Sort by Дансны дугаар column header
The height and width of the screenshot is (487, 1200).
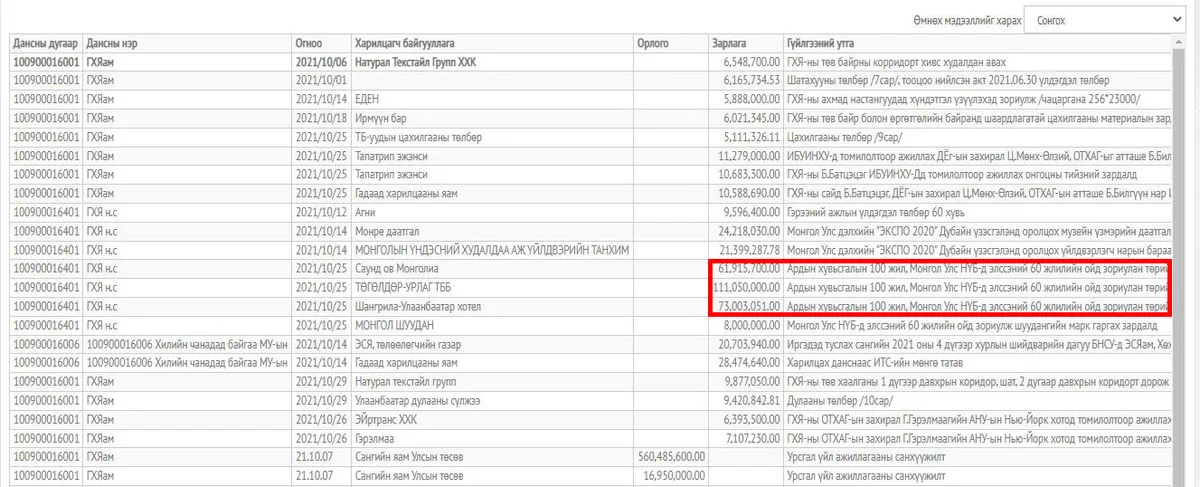click(x=46, y=44)
